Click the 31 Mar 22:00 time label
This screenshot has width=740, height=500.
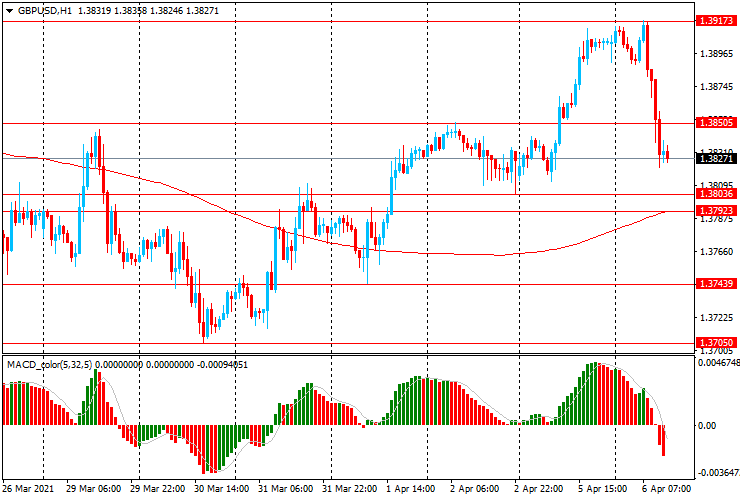tap(350, 488)
